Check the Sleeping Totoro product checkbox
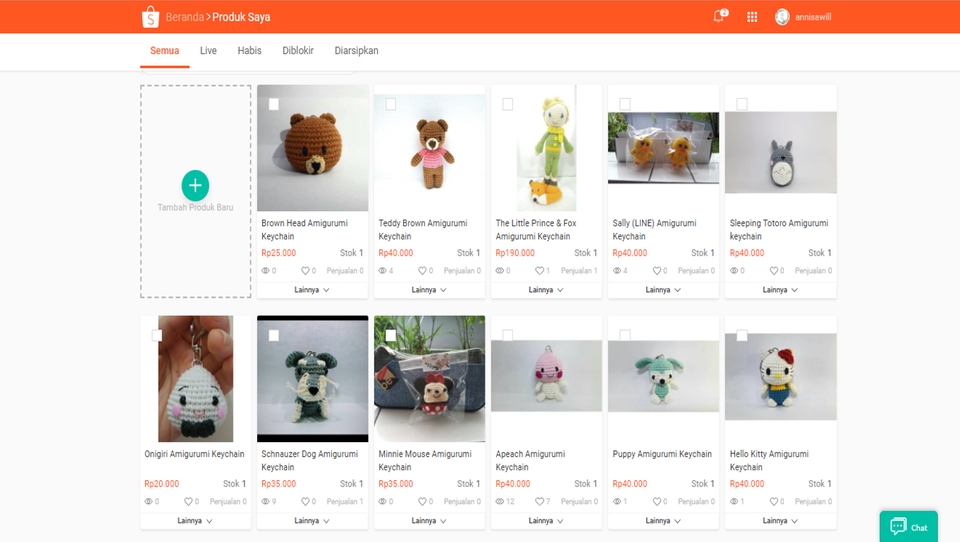960x542 pixels. click(741, 104)
